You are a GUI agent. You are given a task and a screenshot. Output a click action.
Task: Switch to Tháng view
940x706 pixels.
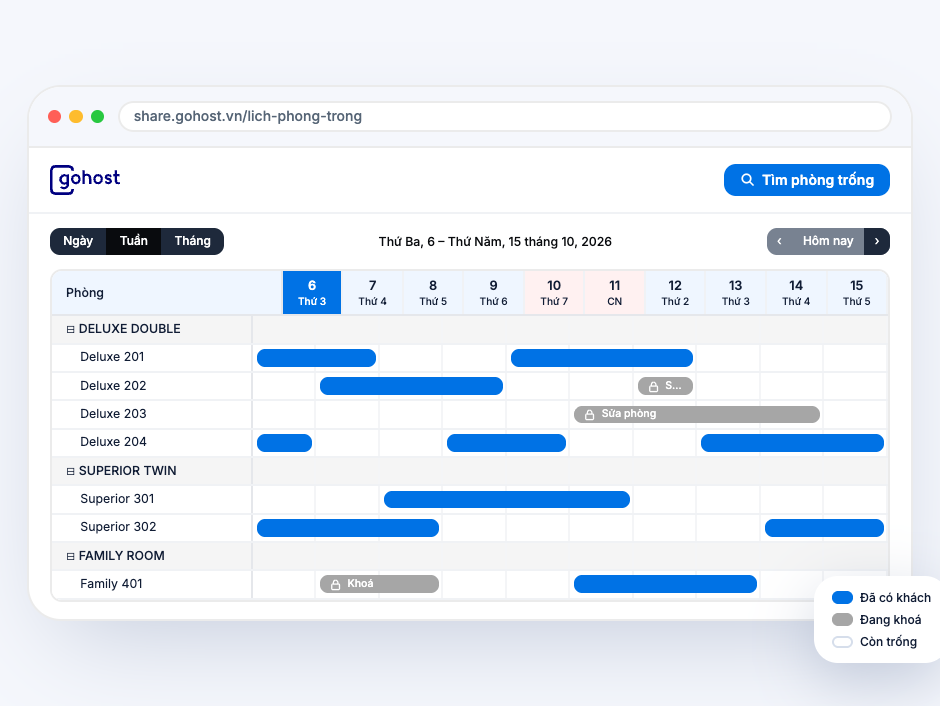pos(192,242)
